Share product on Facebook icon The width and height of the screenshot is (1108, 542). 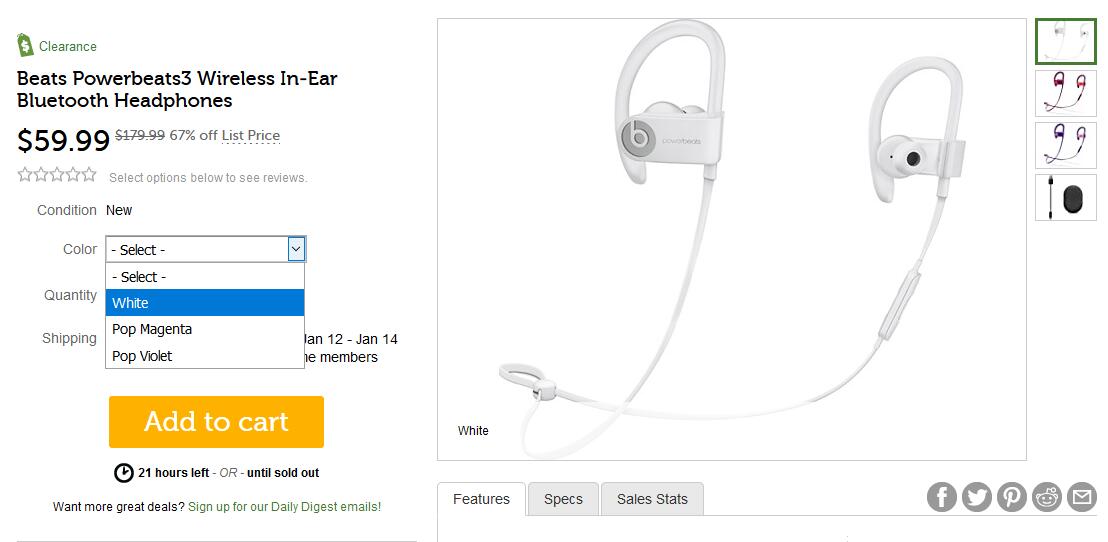941,497
